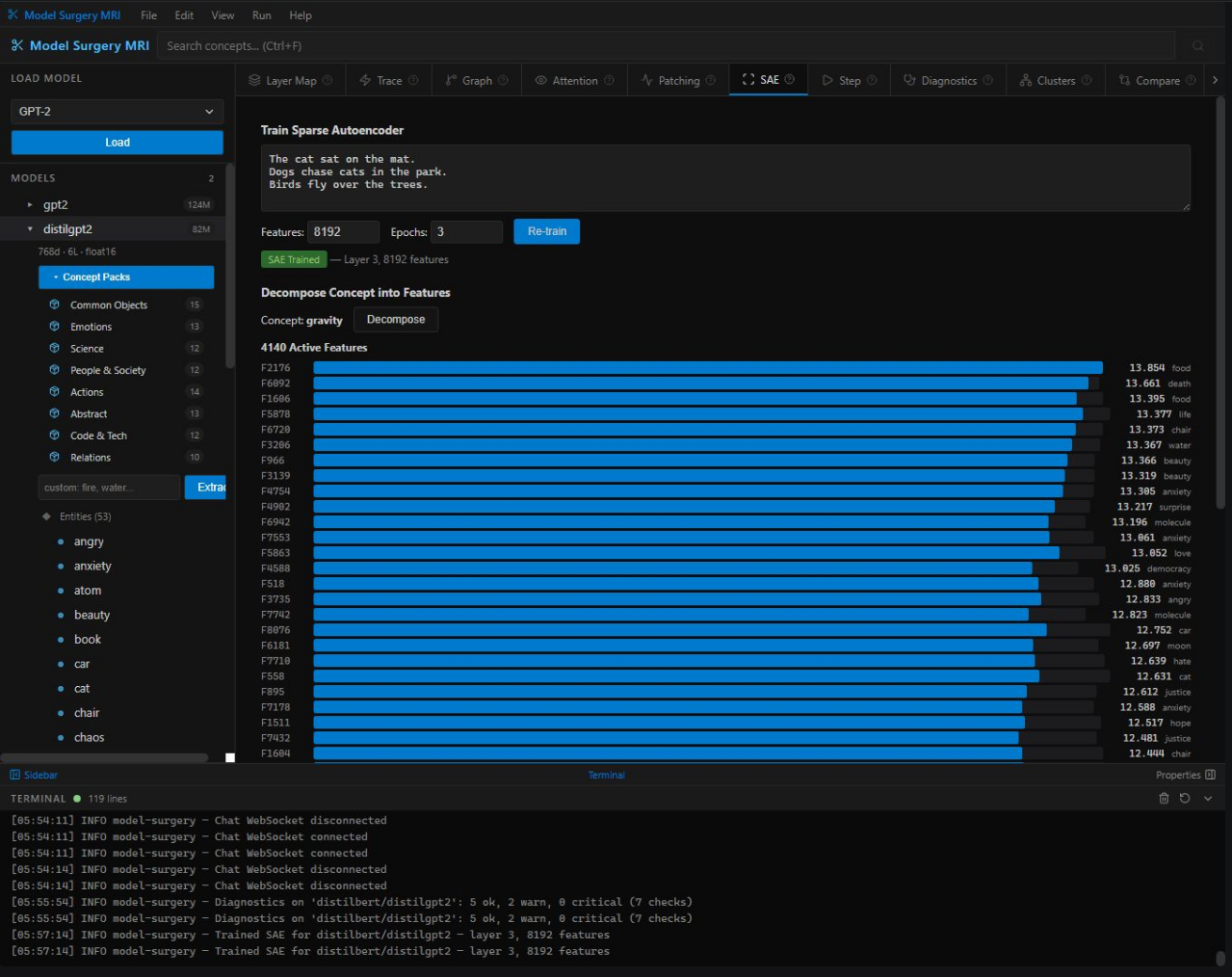Click the info icon beside the SAE tab

pos(788,79)
